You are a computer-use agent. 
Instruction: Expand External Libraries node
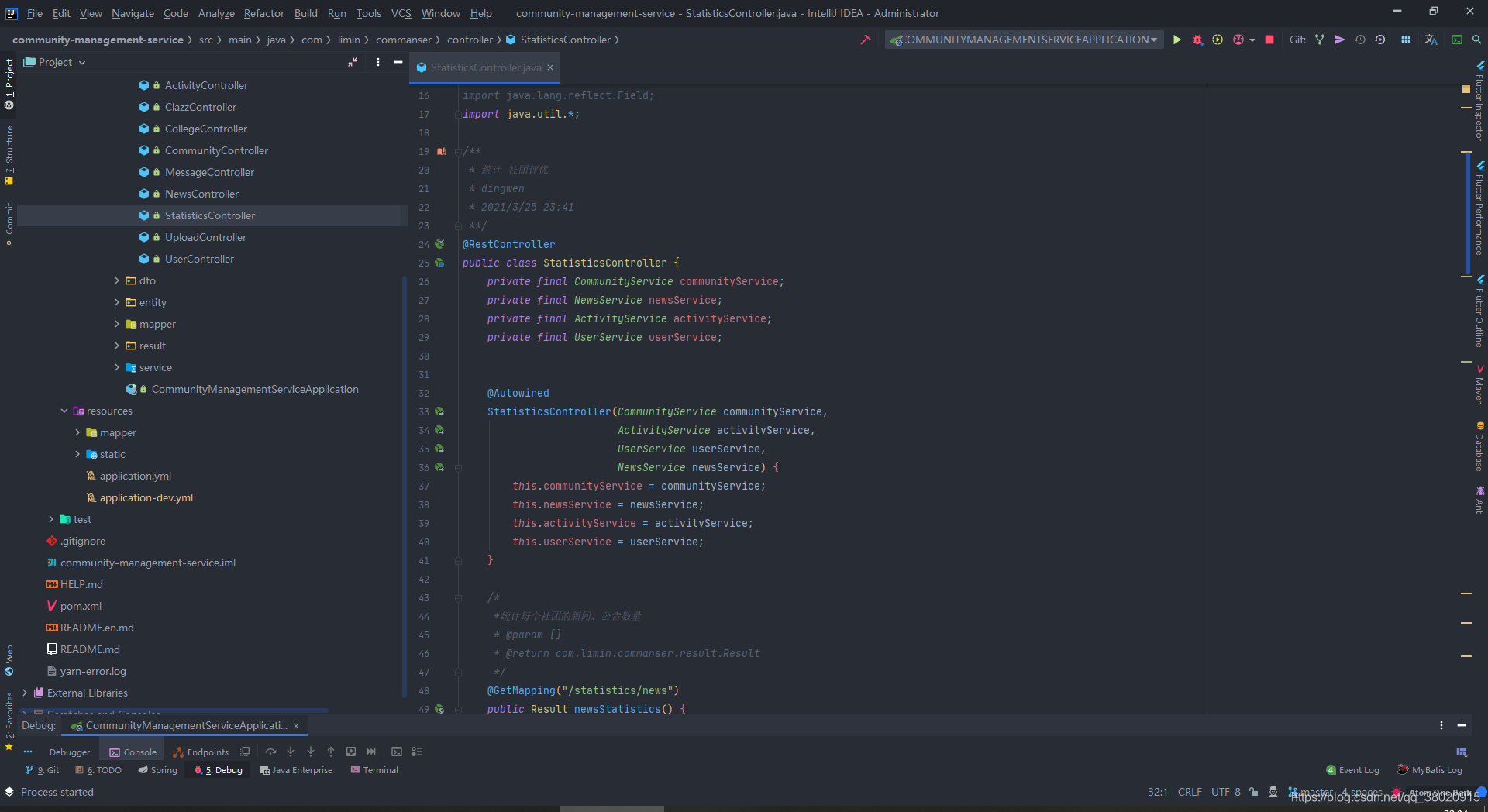tap(25, 693)
